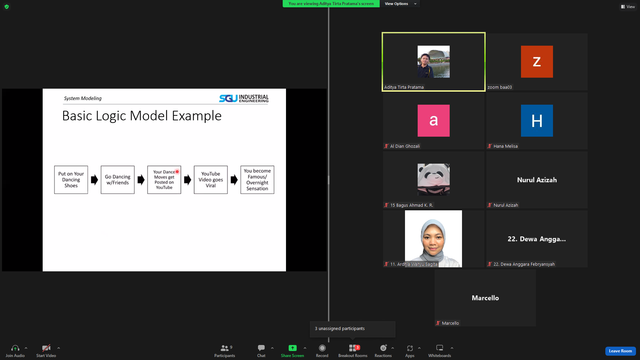Image resolution: width=640 pixels, height=360 pixels.
Task: Select Al Dian Ghozali's participant tile
Action: tap(433, 121)
